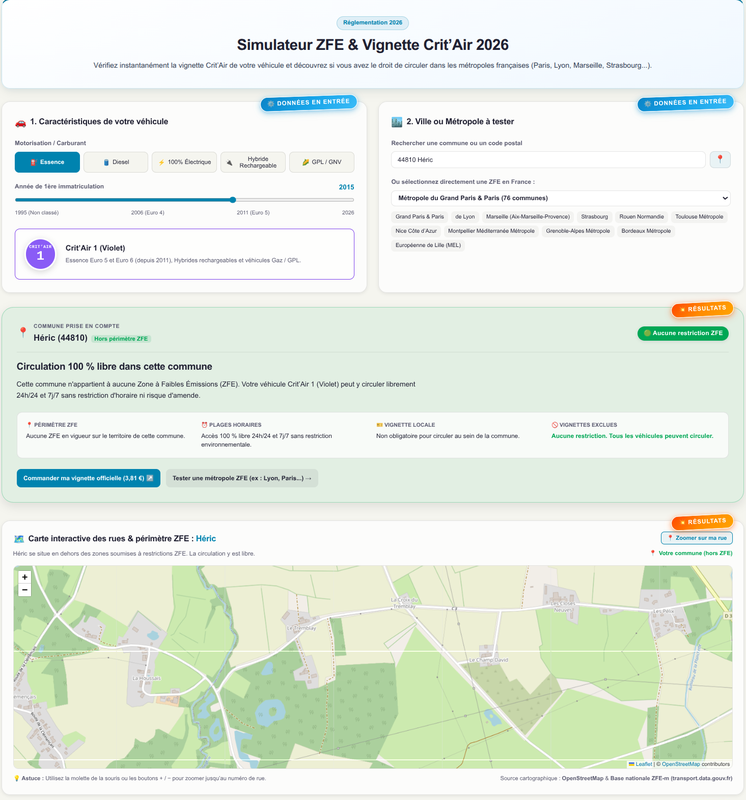Click the Réglementation 2026 badge
This screenshot has width=746, height=800.
(x=372, y=22)
